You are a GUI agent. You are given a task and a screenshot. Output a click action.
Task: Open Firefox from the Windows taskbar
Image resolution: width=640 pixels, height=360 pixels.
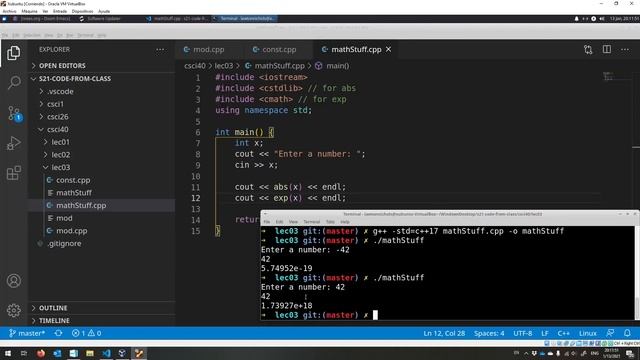click(41, 353)
